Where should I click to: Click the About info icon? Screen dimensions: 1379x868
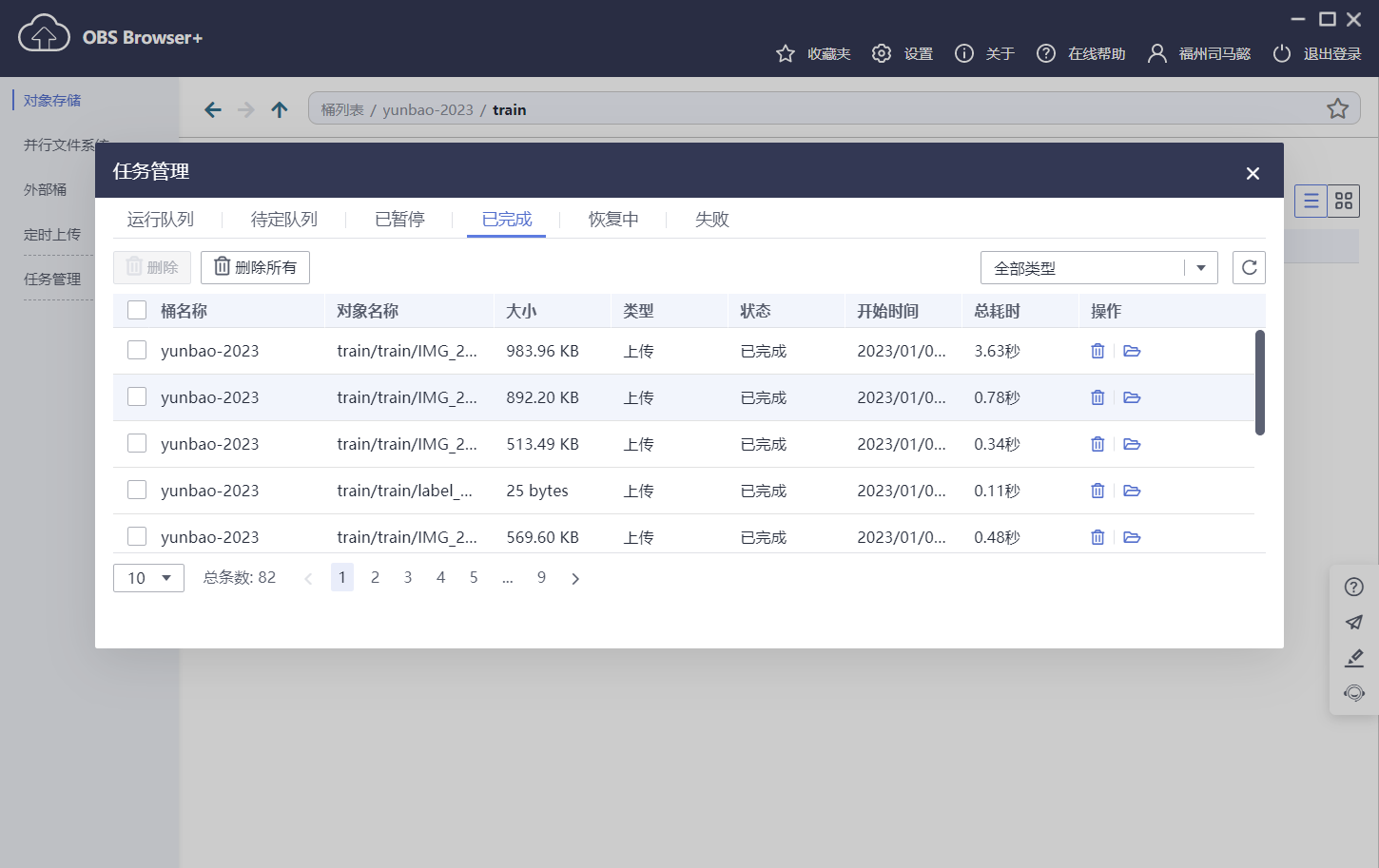click(964, 53)
